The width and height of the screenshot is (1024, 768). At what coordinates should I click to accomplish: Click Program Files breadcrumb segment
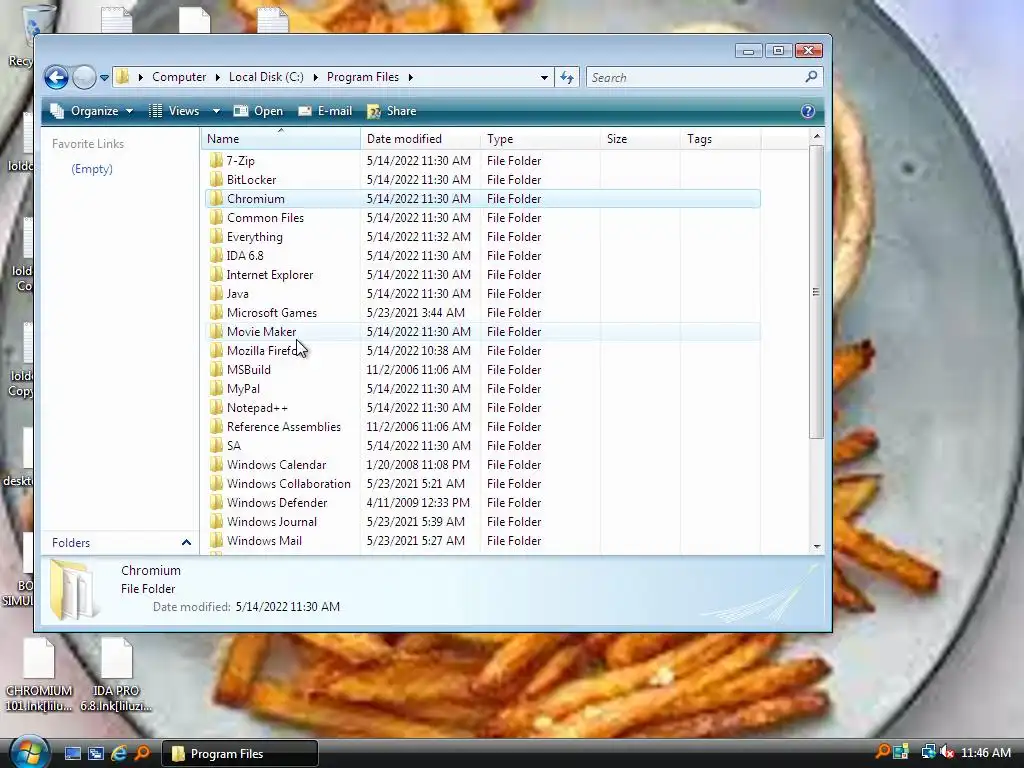point(362,77)
